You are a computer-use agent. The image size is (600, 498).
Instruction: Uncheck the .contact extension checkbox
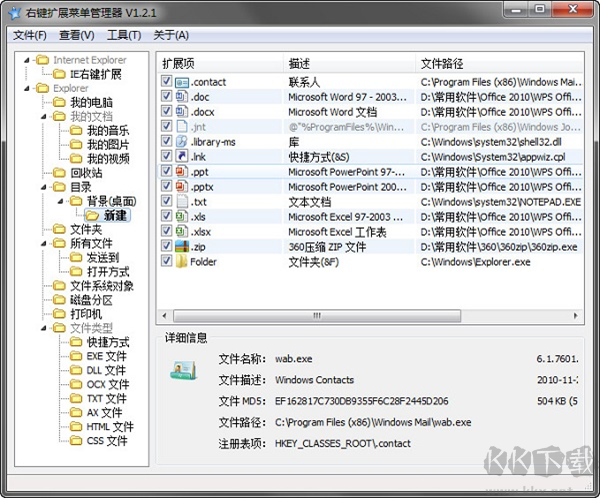point(166,81)
